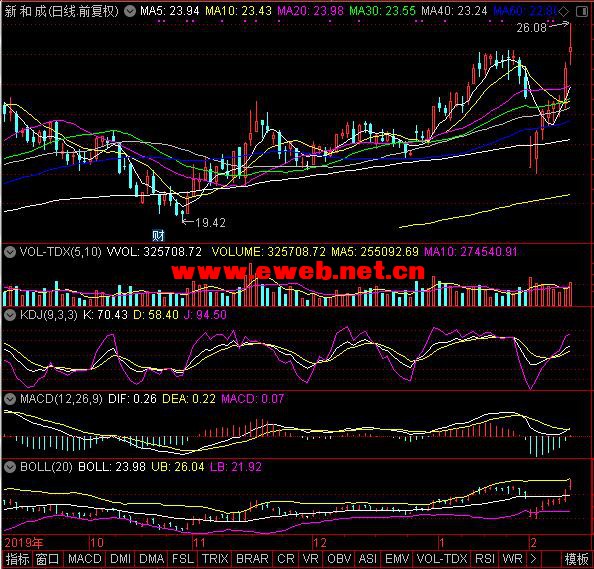594x569 pixels.
Task: Switch to the DMI indicator tab
Action: [x=120, y=559]
